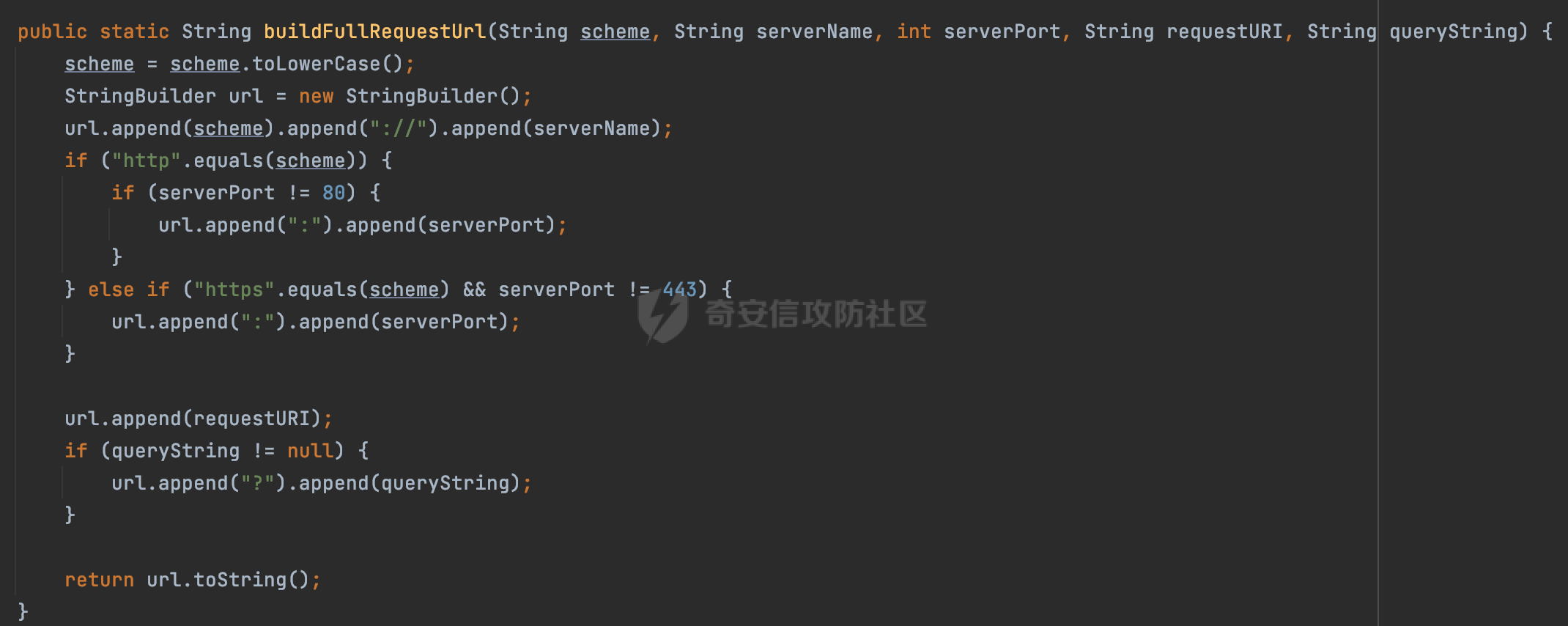Click the requestURI parameter in signature
Image resolution: width=1568 pixels, height=626 pixels.
pyautogui.click(x=1224, y=32)
